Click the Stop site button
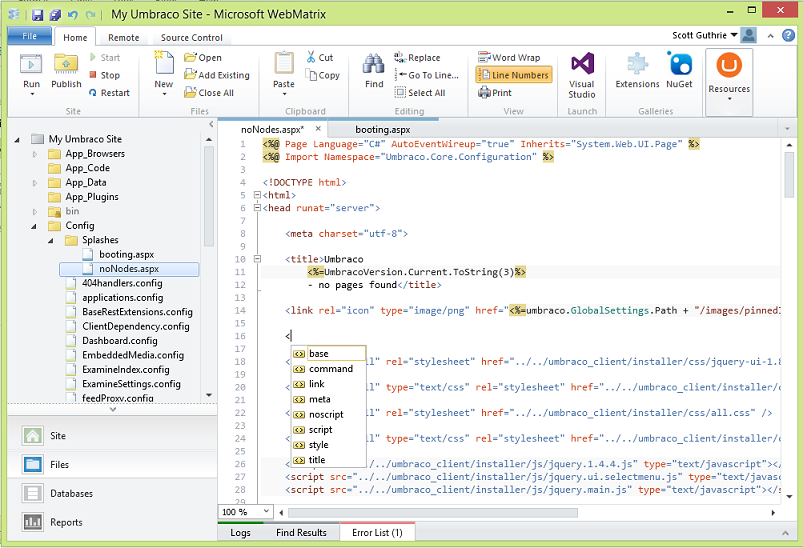 pos(104,75)
